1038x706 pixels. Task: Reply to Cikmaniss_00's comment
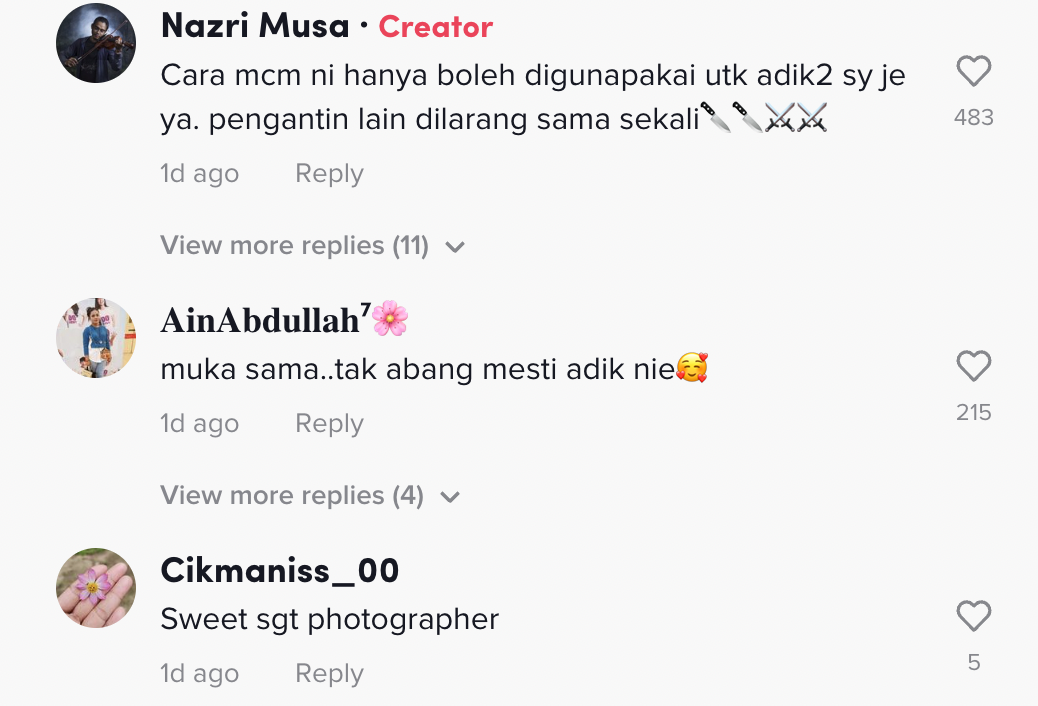[x=329, y=674]
